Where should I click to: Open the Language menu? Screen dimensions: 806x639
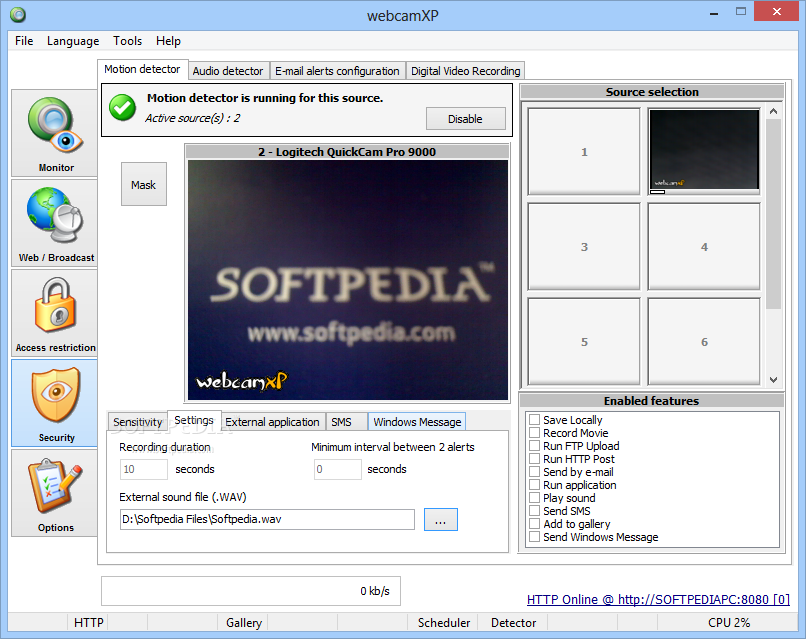73,41
